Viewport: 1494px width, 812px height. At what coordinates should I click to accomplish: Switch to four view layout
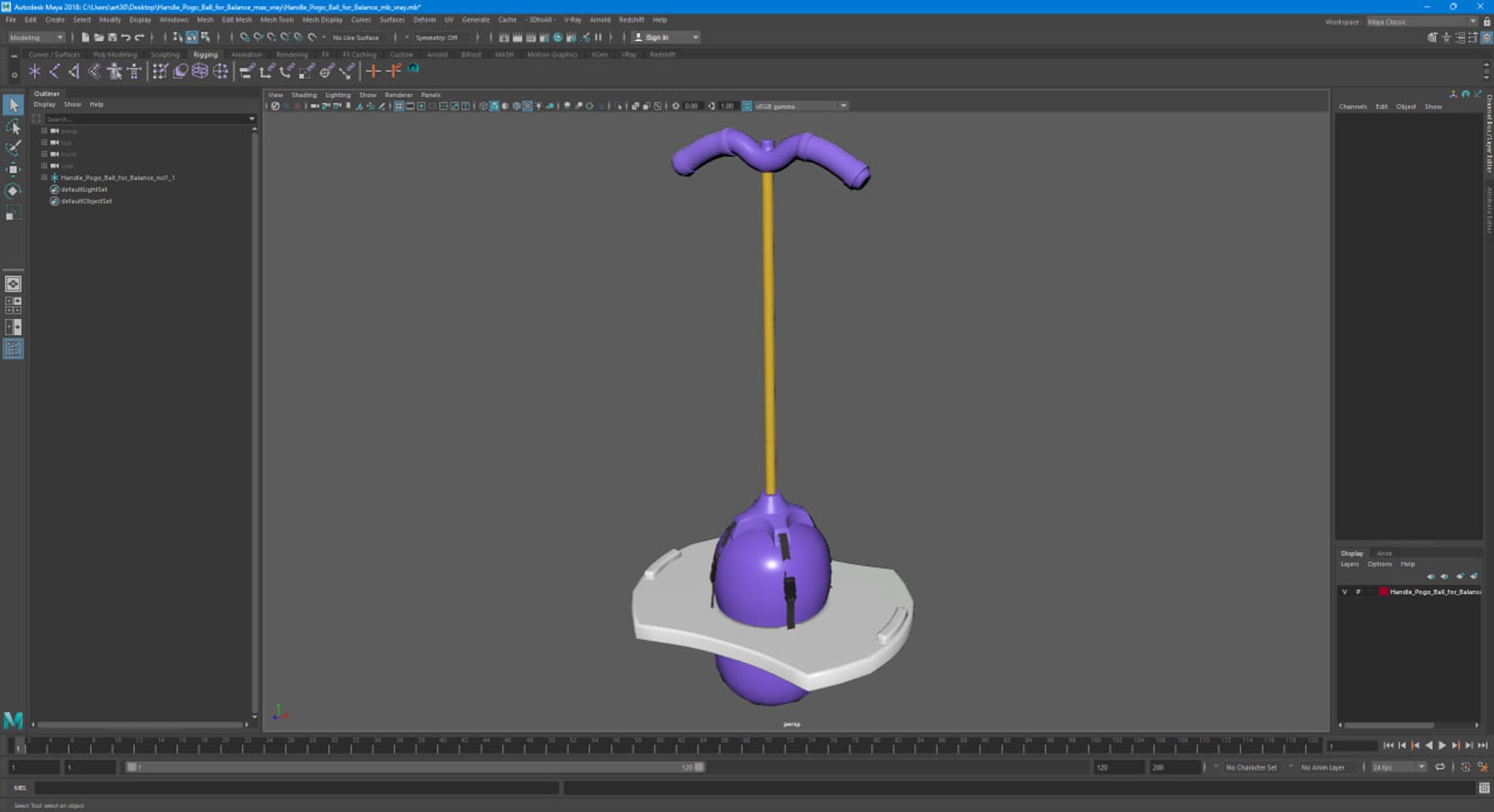tap(13, 306)
